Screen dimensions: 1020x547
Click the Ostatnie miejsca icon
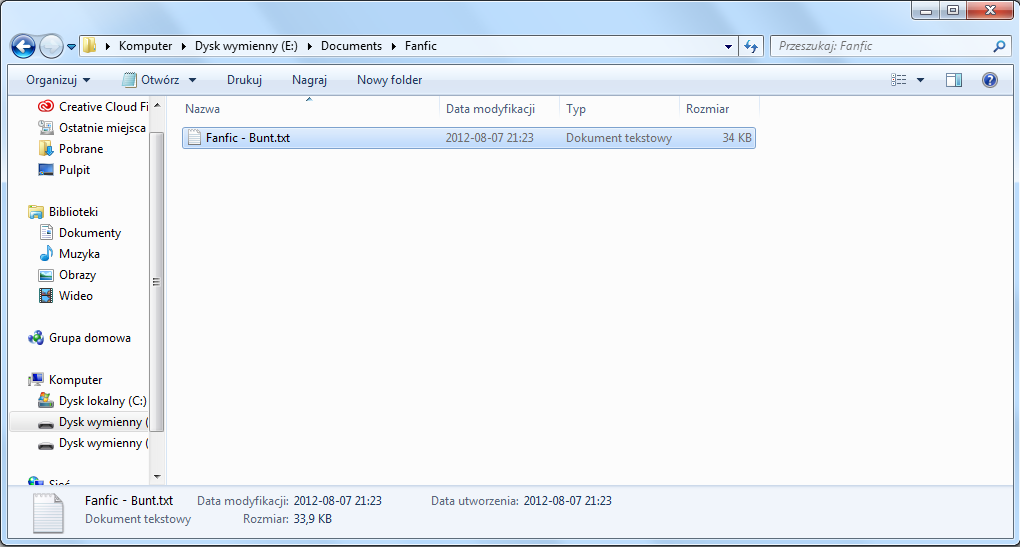click(x=46, y=127)
